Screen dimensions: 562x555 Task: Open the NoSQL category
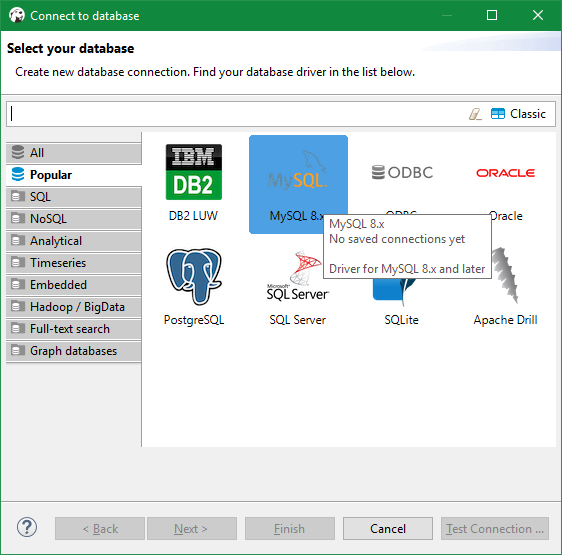click(x=74, y=219)
